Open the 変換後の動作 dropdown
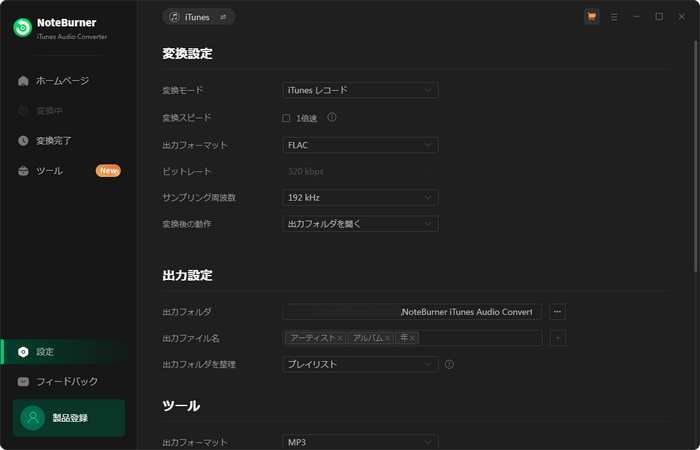The width and height of the screenshot is (700, 450). [360, 224]
